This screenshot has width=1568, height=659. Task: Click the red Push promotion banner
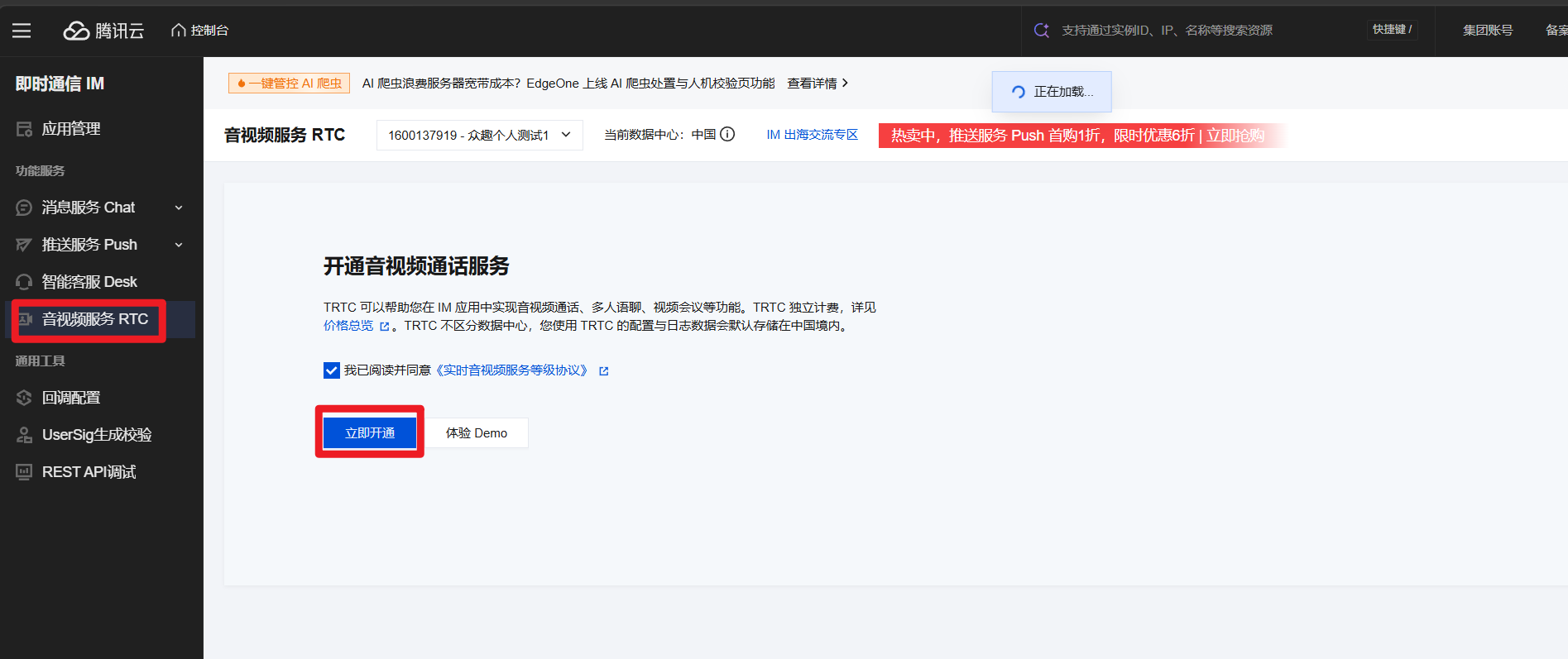(x=1081, y=135)
